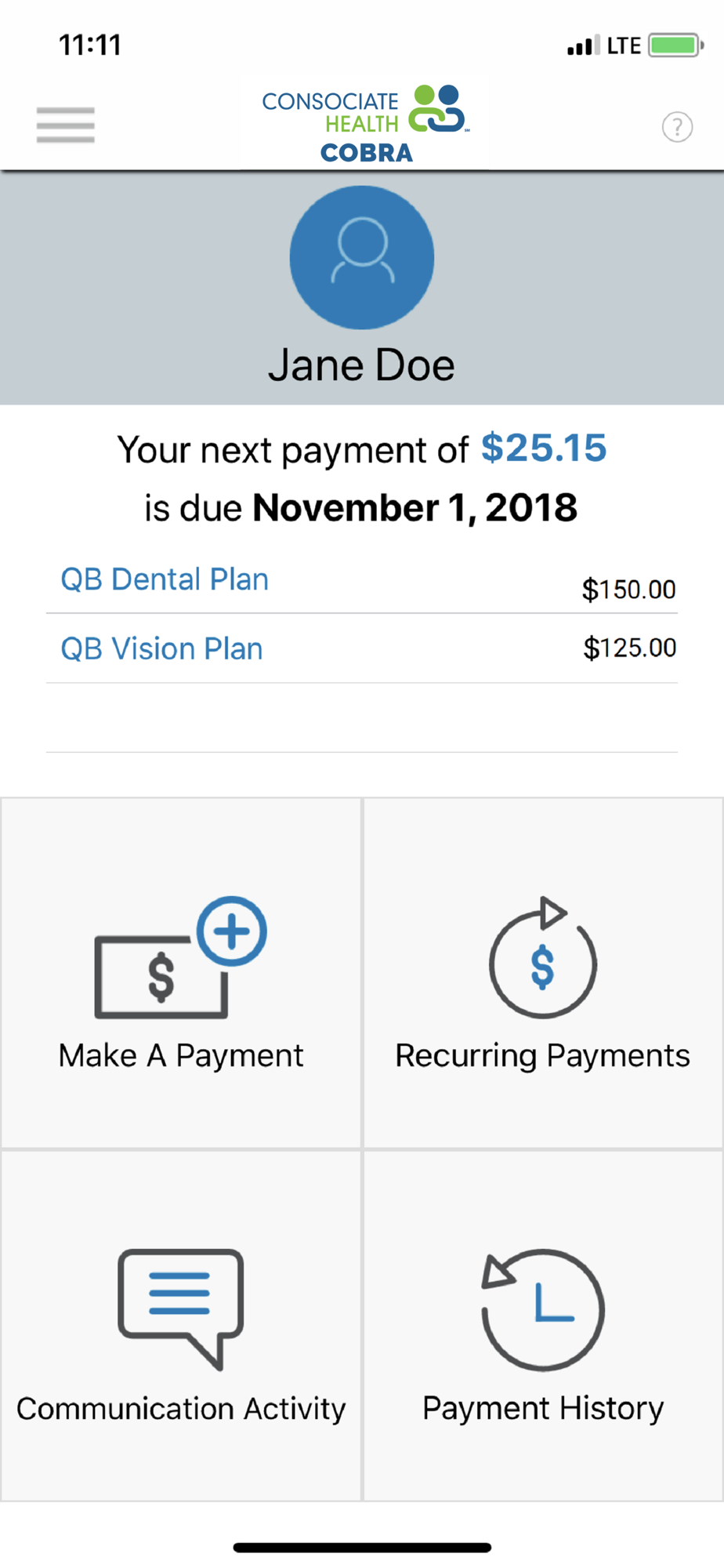Tap the $150.00 dental plan amount
Viewport: 724px width, 1568px height.
[628, 590]
